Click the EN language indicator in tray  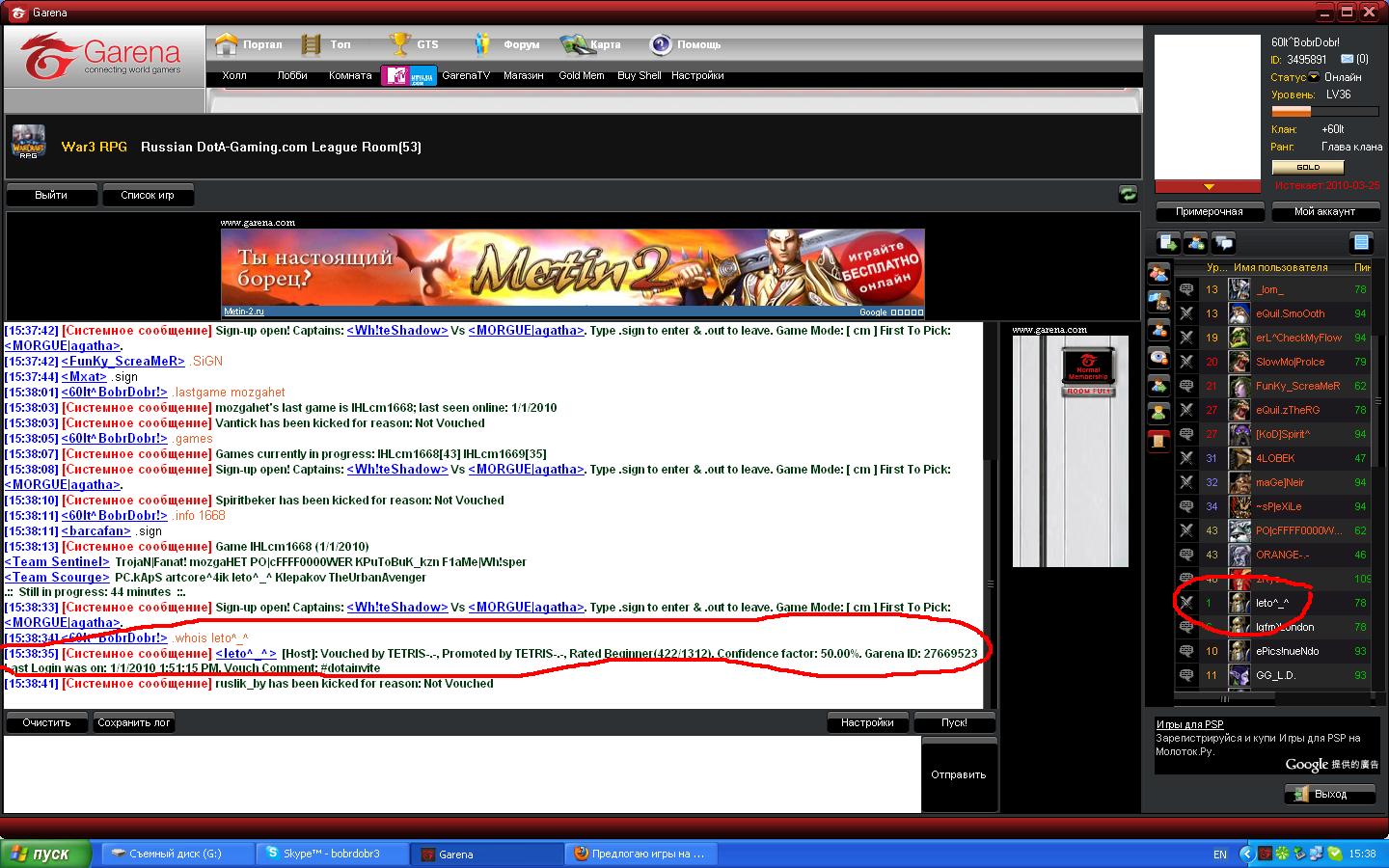click(x=1220, y=854)
